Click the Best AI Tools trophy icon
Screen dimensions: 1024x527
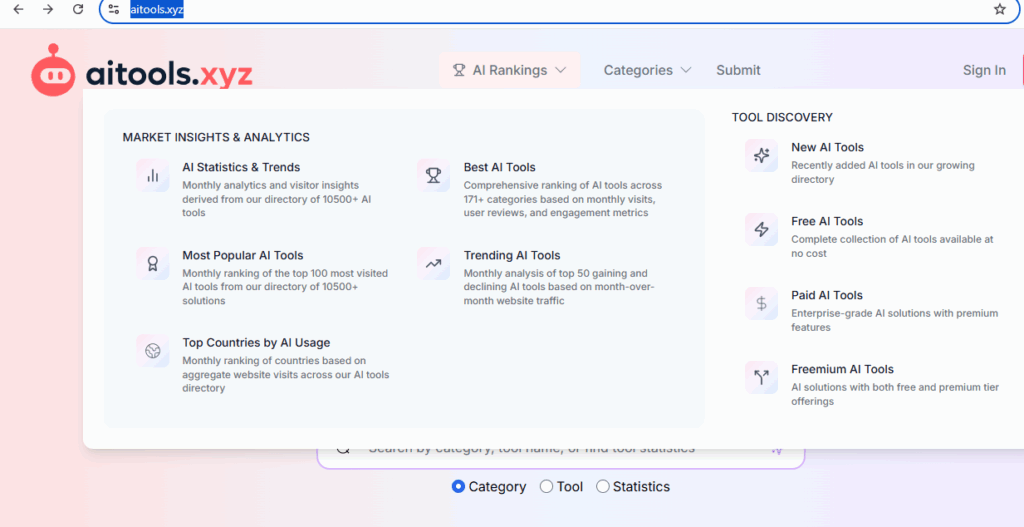tap(434, 175)
